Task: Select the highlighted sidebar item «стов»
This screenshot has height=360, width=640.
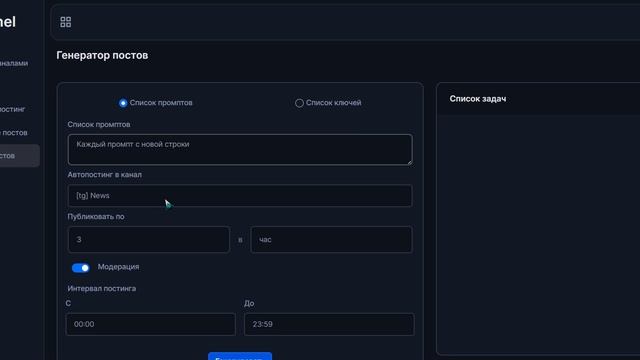Action: (20, 156)
